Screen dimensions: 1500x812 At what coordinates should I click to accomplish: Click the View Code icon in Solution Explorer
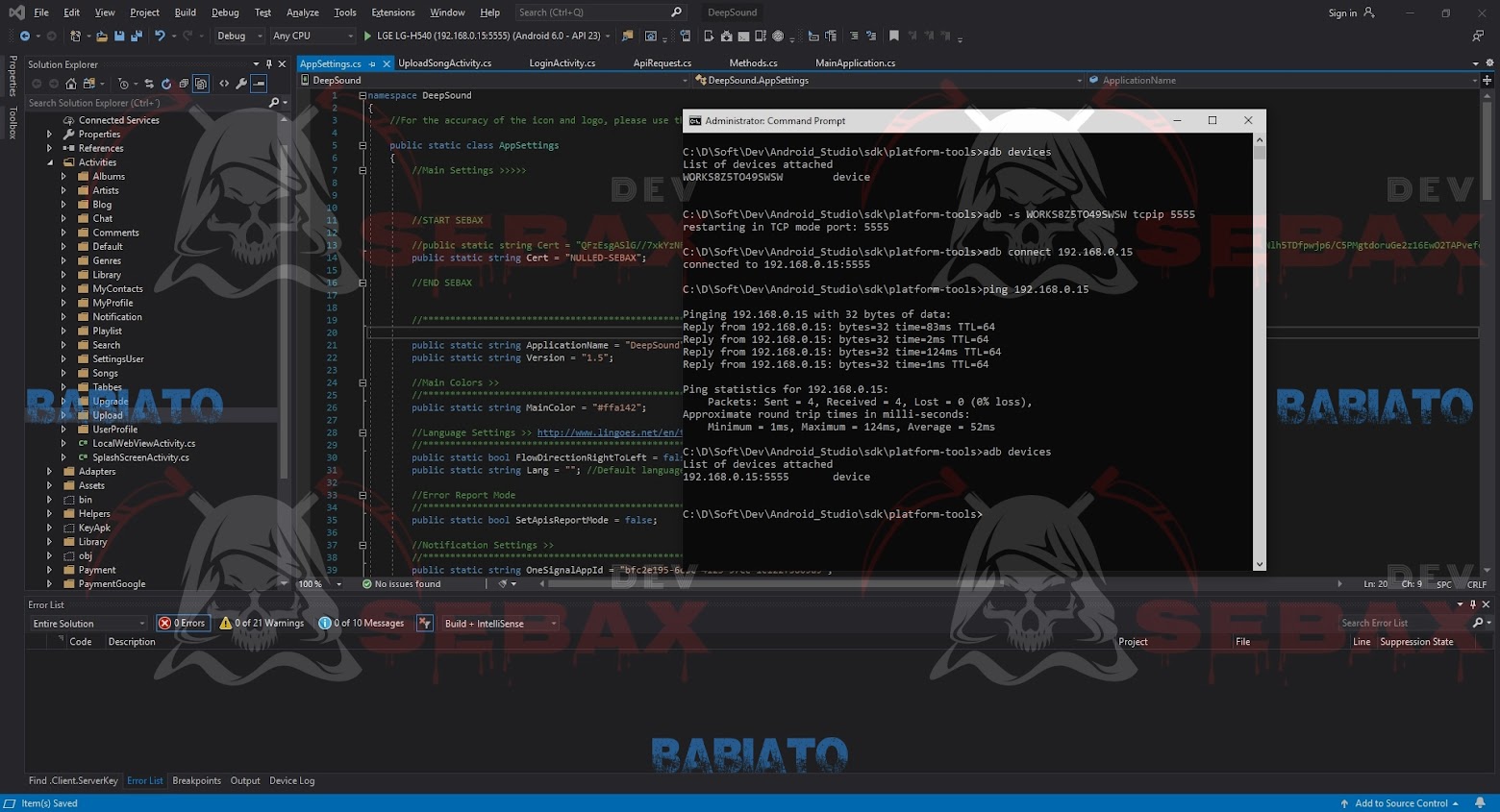[x=224, y=84]
